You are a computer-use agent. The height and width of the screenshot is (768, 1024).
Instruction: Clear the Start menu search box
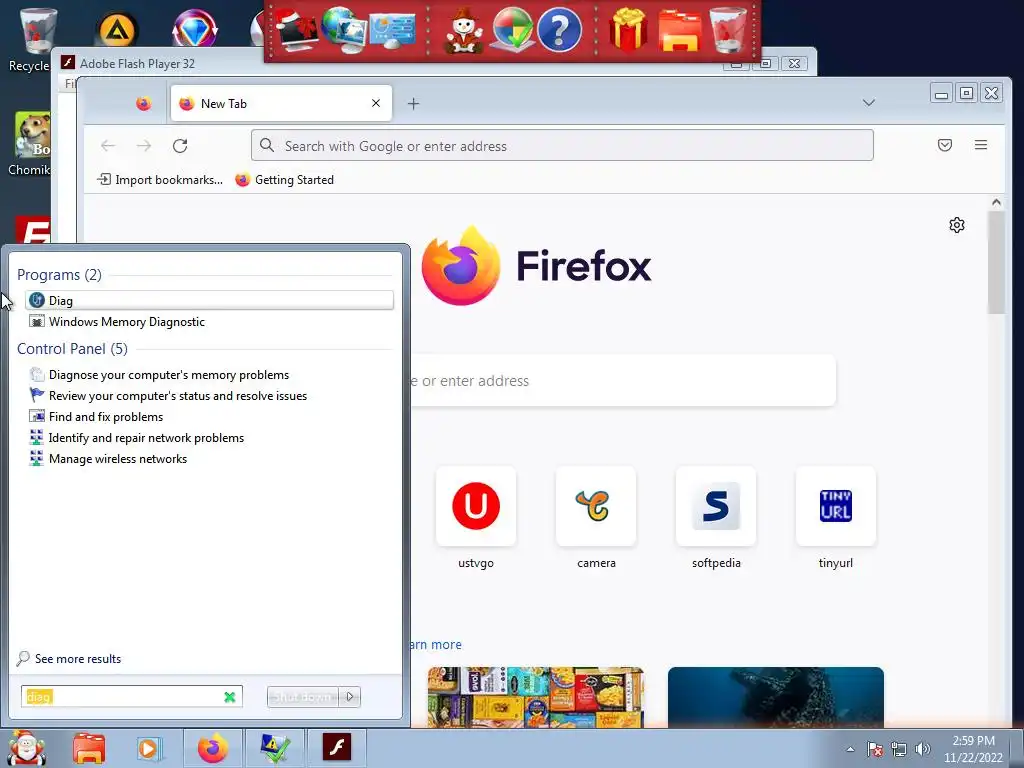[x=229, y=697]
